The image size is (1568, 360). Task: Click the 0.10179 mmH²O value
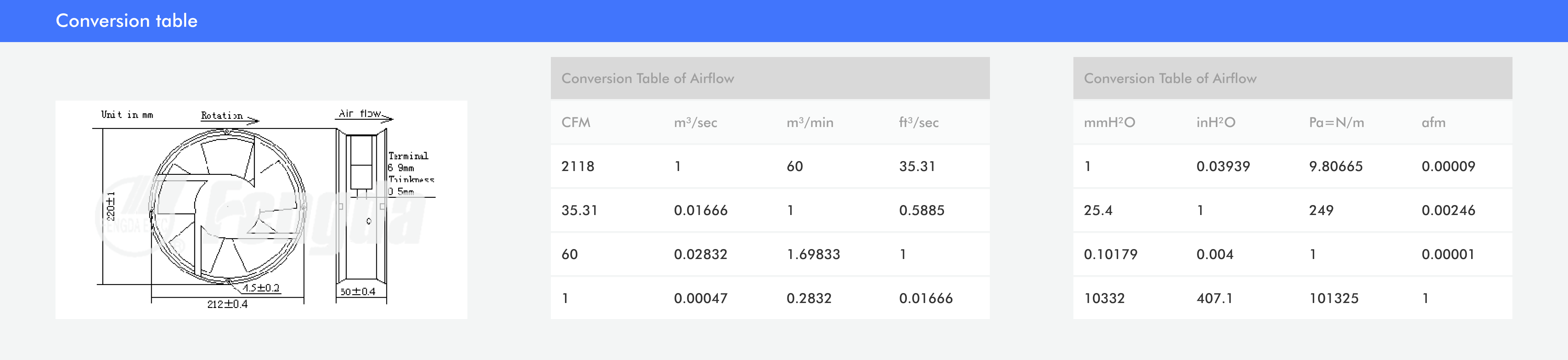(x=1110, y=254)
